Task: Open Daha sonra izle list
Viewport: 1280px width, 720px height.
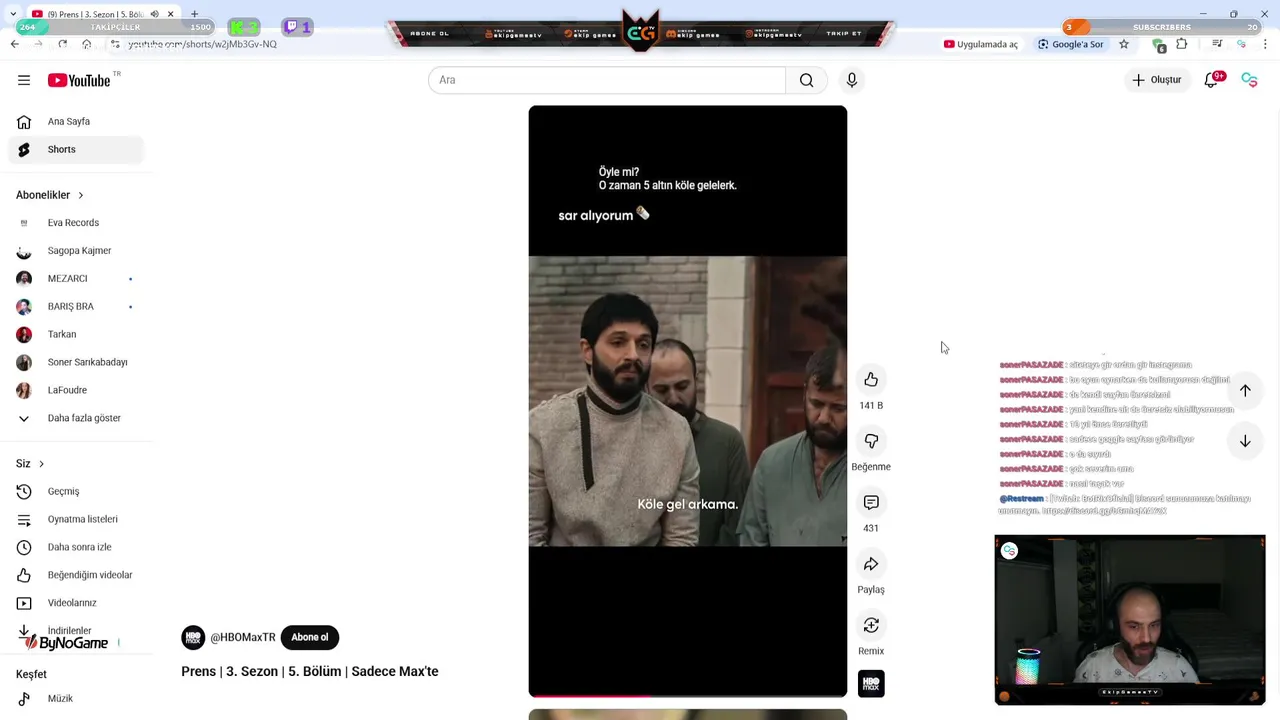Action: pos(76,547)
